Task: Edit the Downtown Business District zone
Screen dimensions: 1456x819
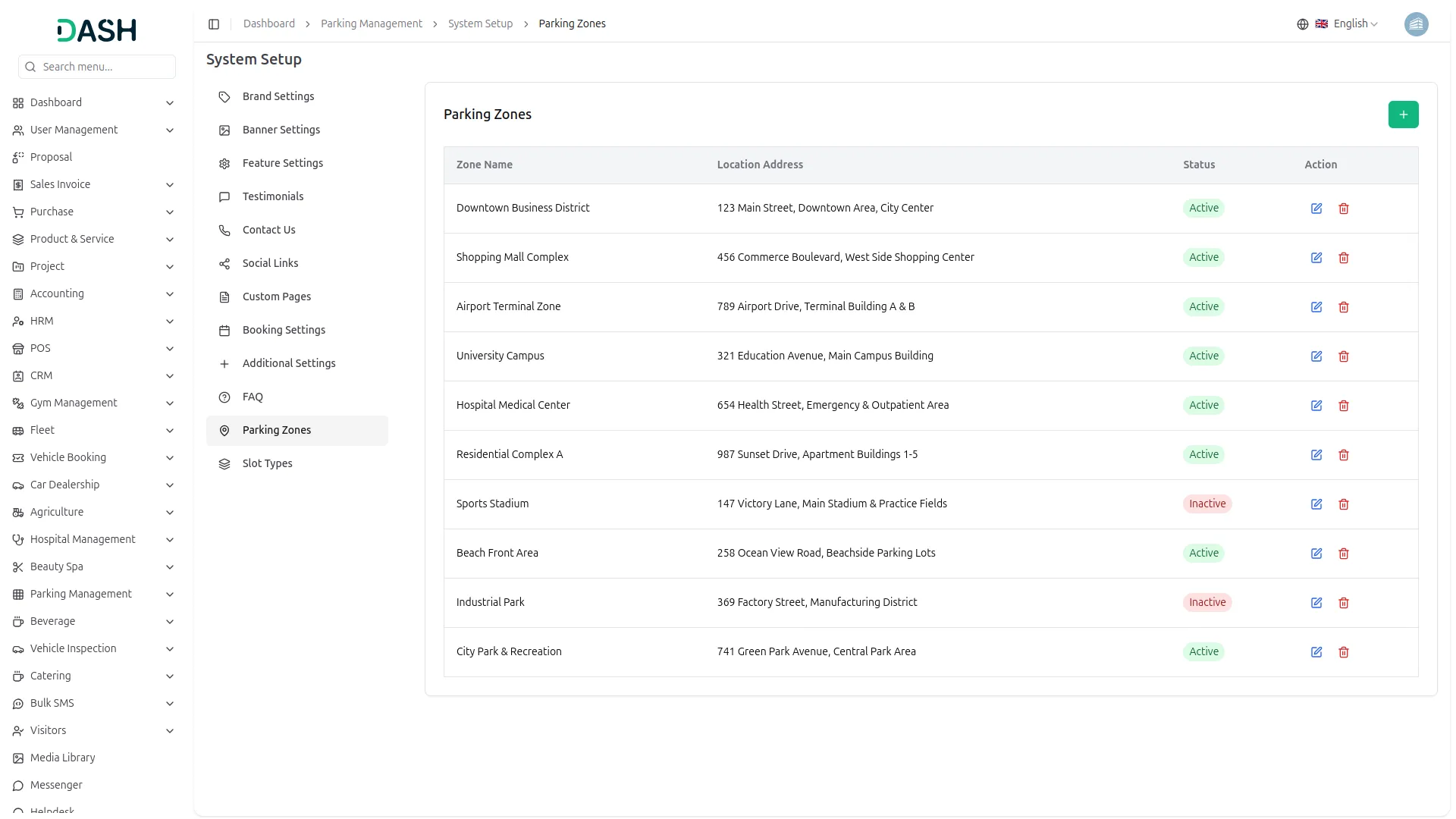Action: click(x=1316, y=209)
